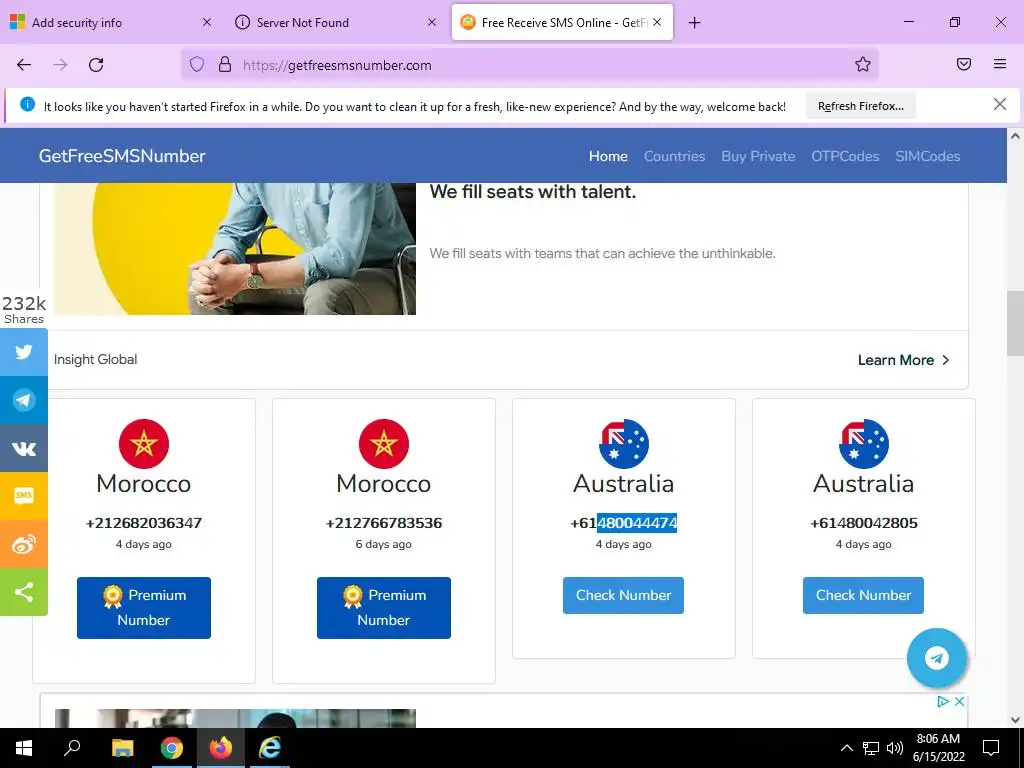Image resolution: width=1024 pixels, height=768 pixels.
Task: Click the forward navigation arrow
Action: pos(60,65)
